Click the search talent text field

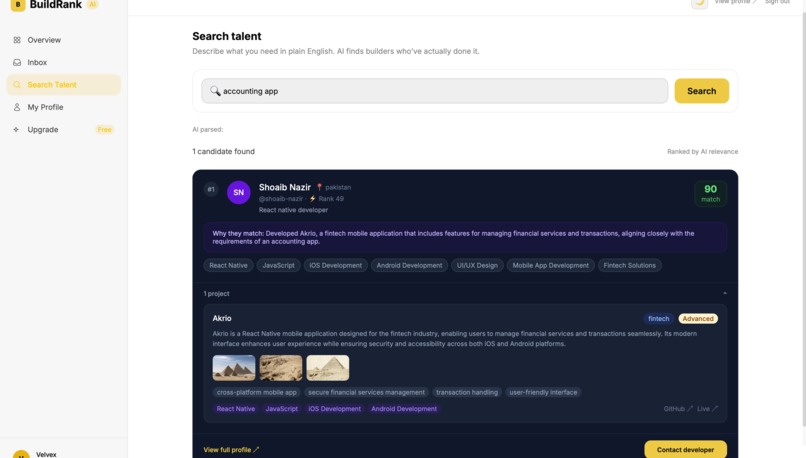434,91
